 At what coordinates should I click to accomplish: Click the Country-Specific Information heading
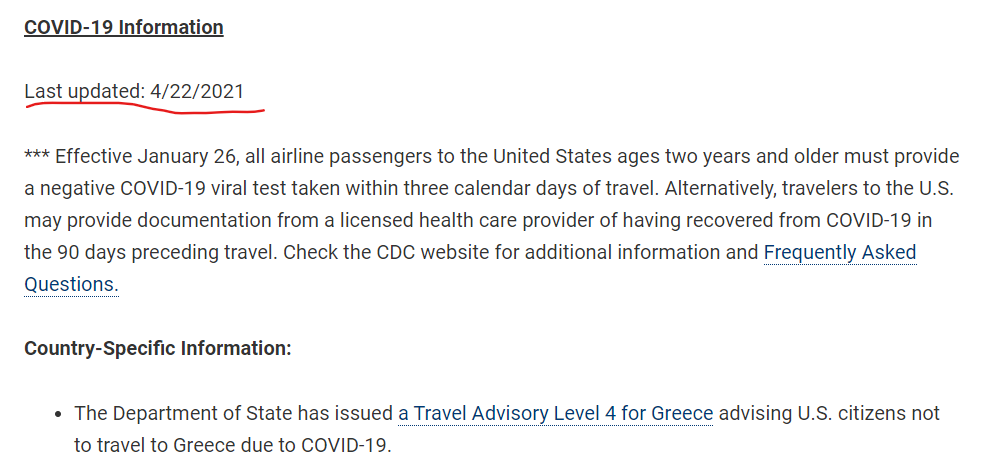point(157,348)
